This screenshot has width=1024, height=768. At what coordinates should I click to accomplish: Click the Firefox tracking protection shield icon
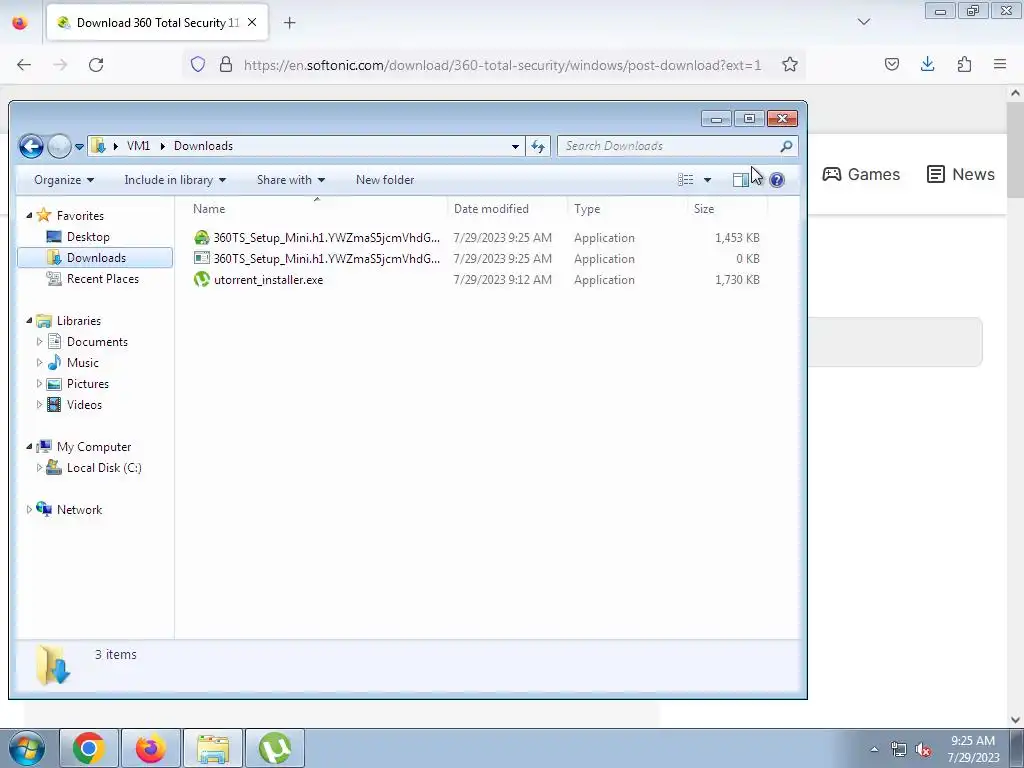(198, 65)
